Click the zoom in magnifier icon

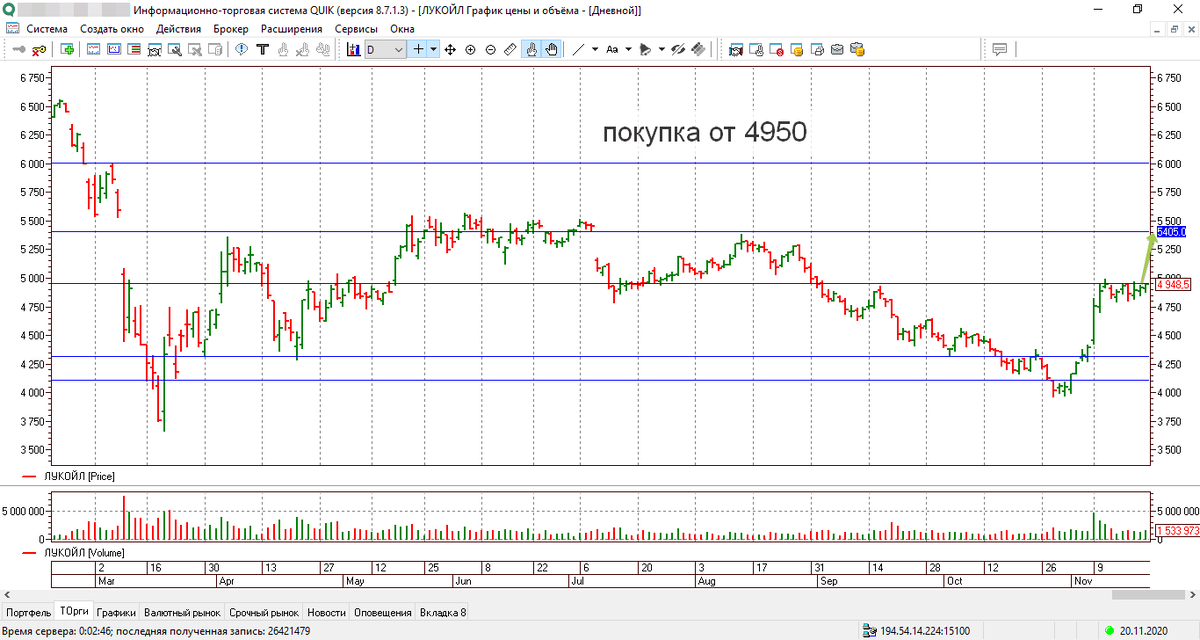coord(470,49)
